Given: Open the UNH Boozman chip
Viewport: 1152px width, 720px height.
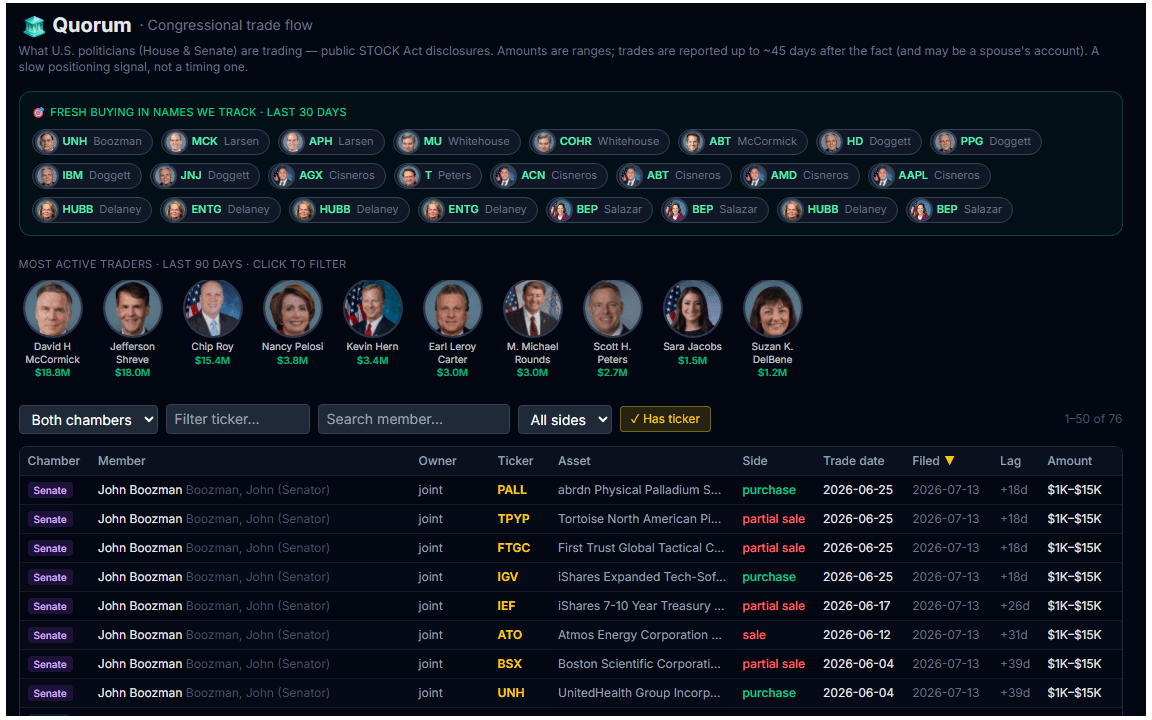Looking at the screenshot, I should (93, 141).
